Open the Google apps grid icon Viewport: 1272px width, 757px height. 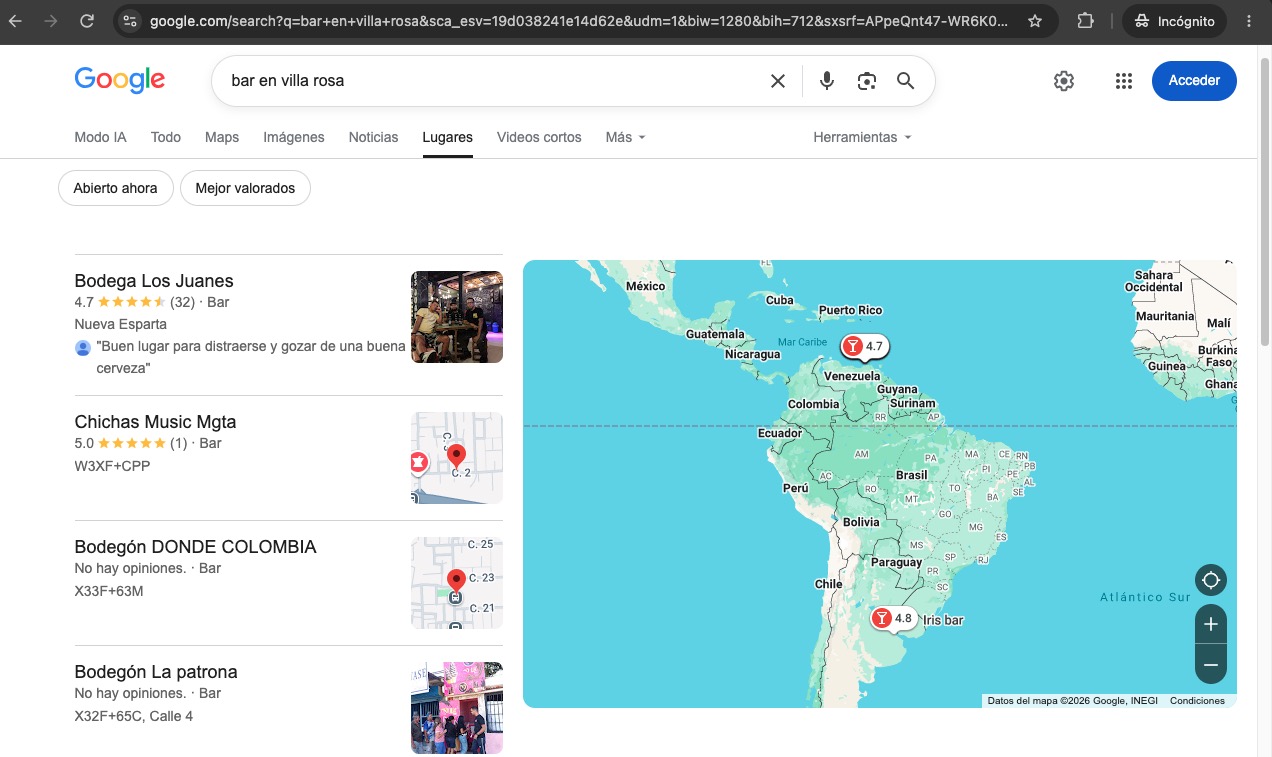pos(1123,81)
